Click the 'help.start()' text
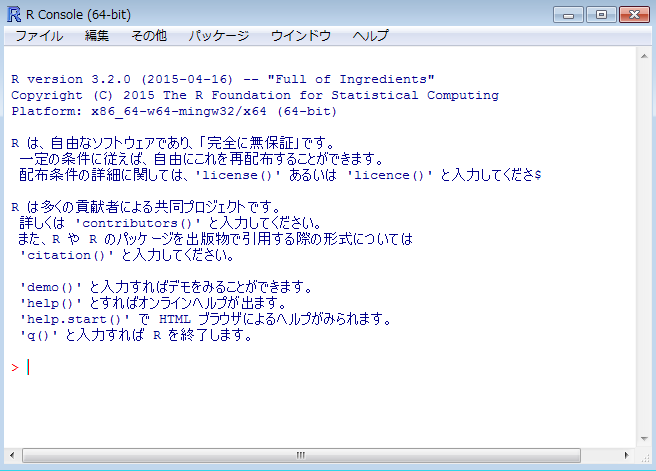 click(74, 319)
